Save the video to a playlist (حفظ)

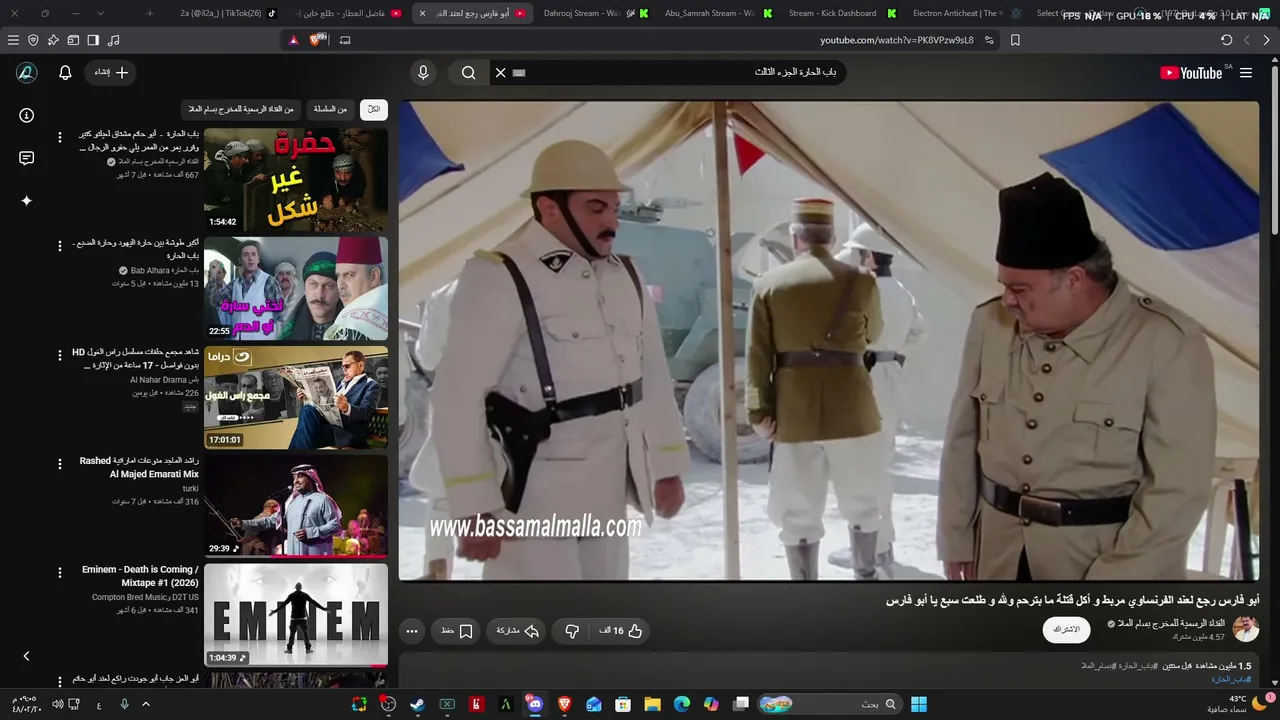coord(456,631)
